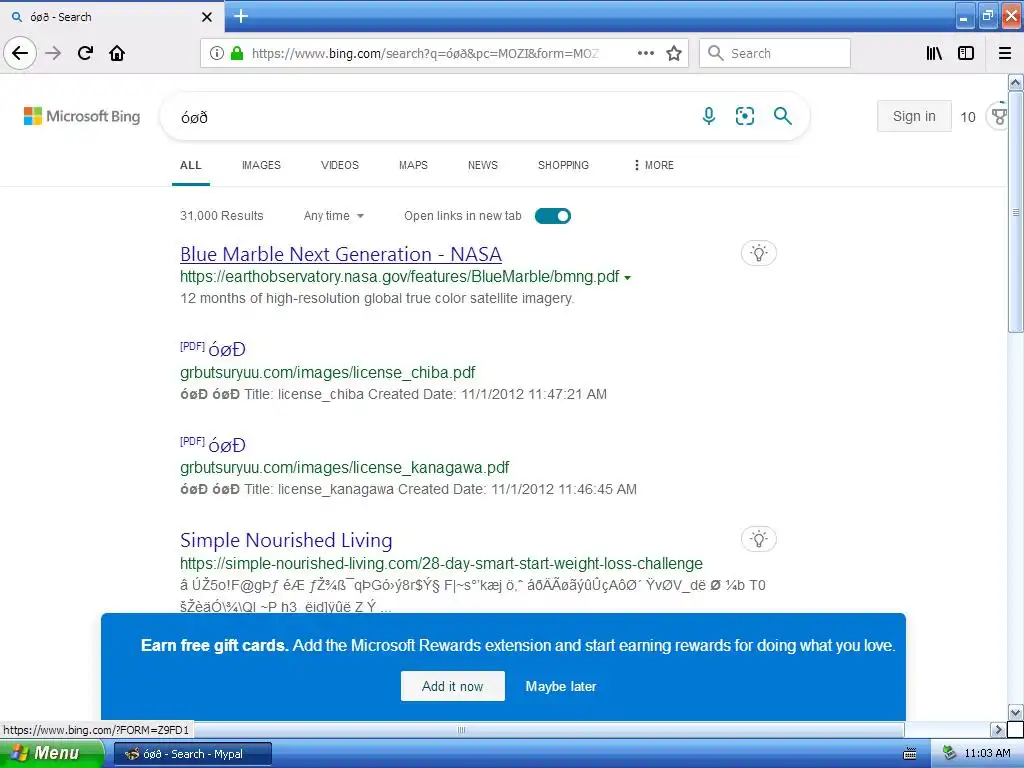Select Mypal window in taskbar
1024x768 pixels.
[193, 754]
